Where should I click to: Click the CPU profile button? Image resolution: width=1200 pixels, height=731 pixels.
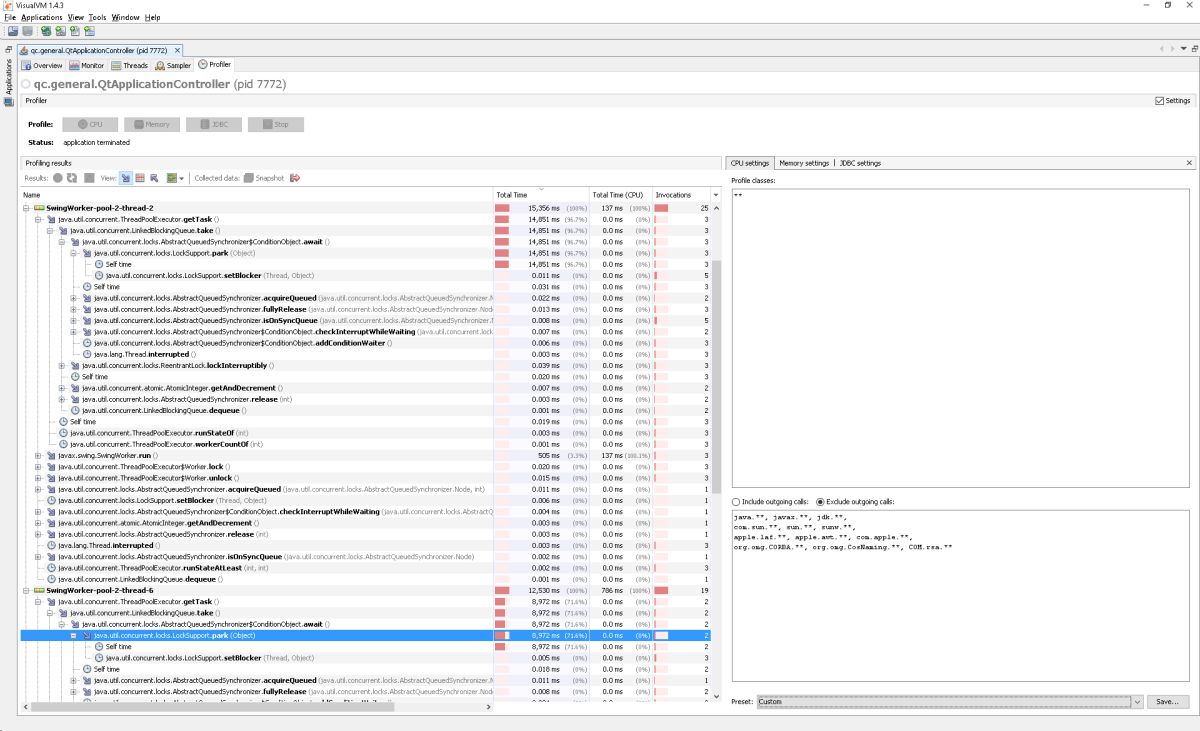[90, 125]
